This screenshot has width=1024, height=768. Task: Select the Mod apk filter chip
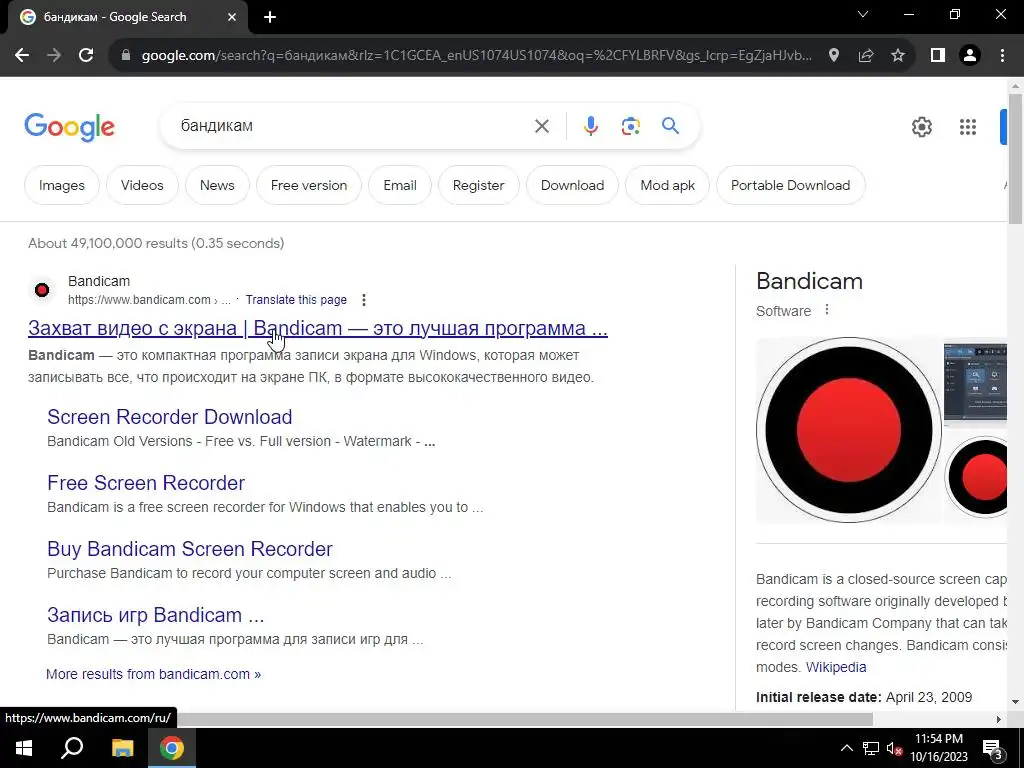(667, 185)
